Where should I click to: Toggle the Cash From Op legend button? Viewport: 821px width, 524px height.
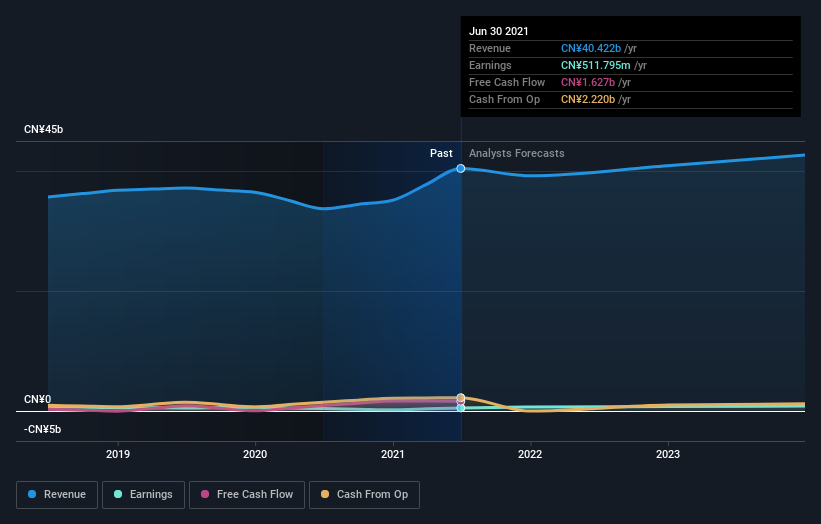[364, 495]
